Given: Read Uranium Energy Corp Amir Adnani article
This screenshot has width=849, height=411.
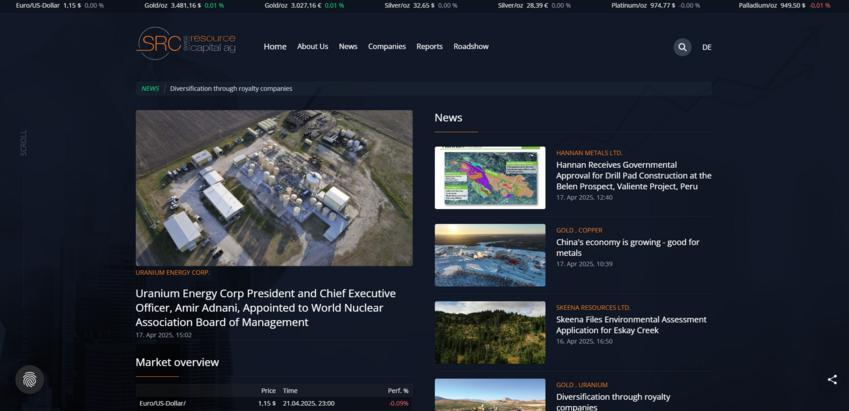Looking at the screenshot, I should 265,308.
